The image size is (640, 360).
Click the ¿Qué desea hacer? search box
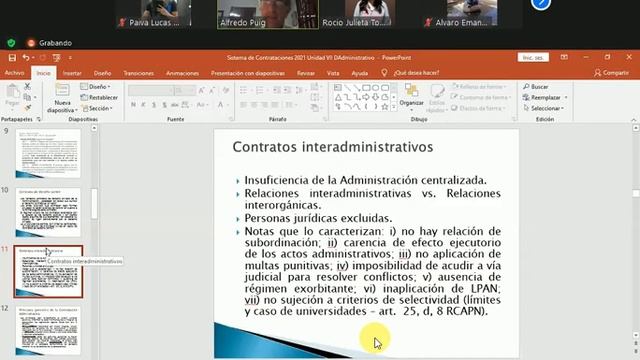(x=416, y=73)
